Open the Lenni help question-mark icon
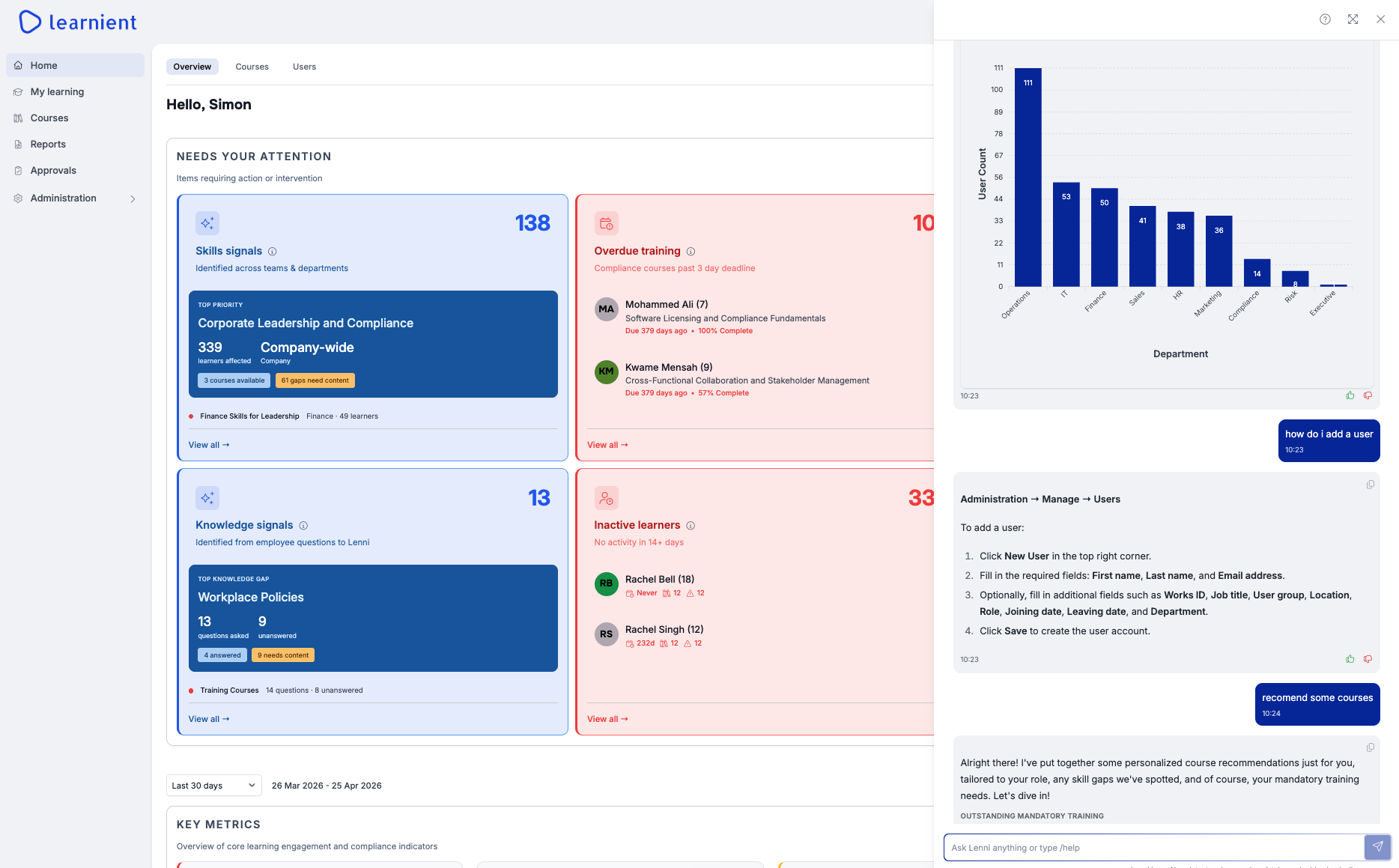The height and width of the screenshot is (868, 1399). [x=1325, y=19]
